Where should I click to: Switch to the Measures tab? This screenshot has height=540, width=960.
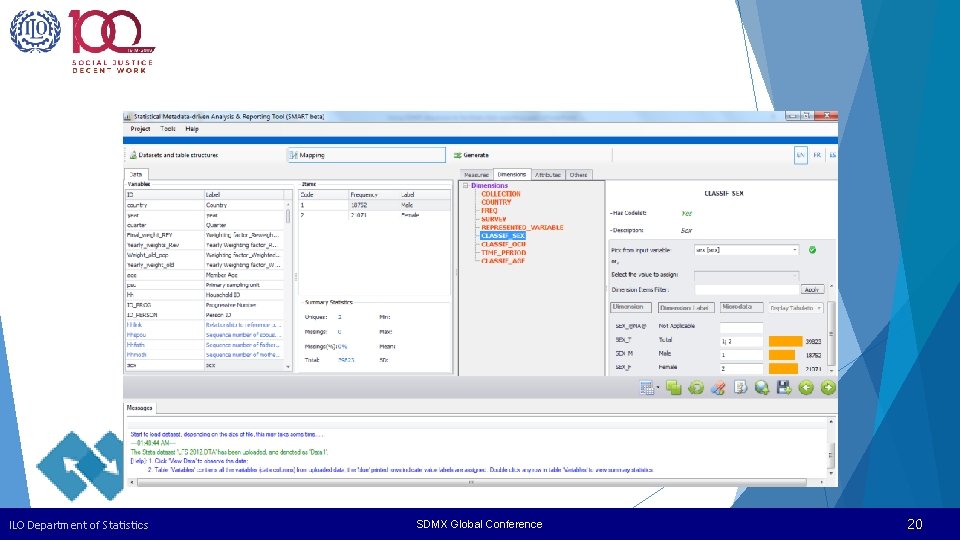point(476,175)
